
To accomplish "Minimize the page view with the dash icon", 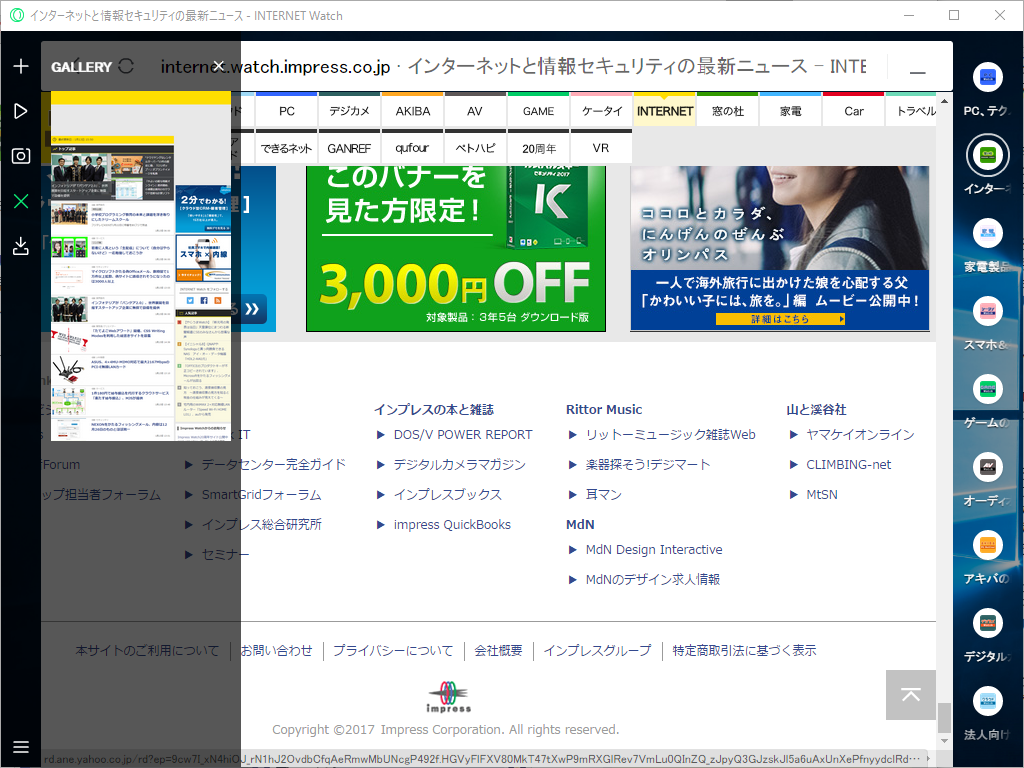I will (918, 72).
